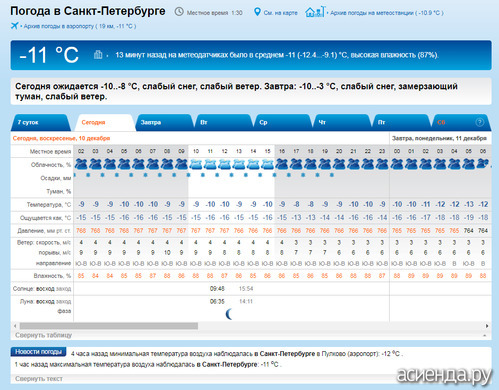This screenshot has height=390, width=499.
Task: Click the snowflake precipitation mark under hour 19
Action: (332, 175)
